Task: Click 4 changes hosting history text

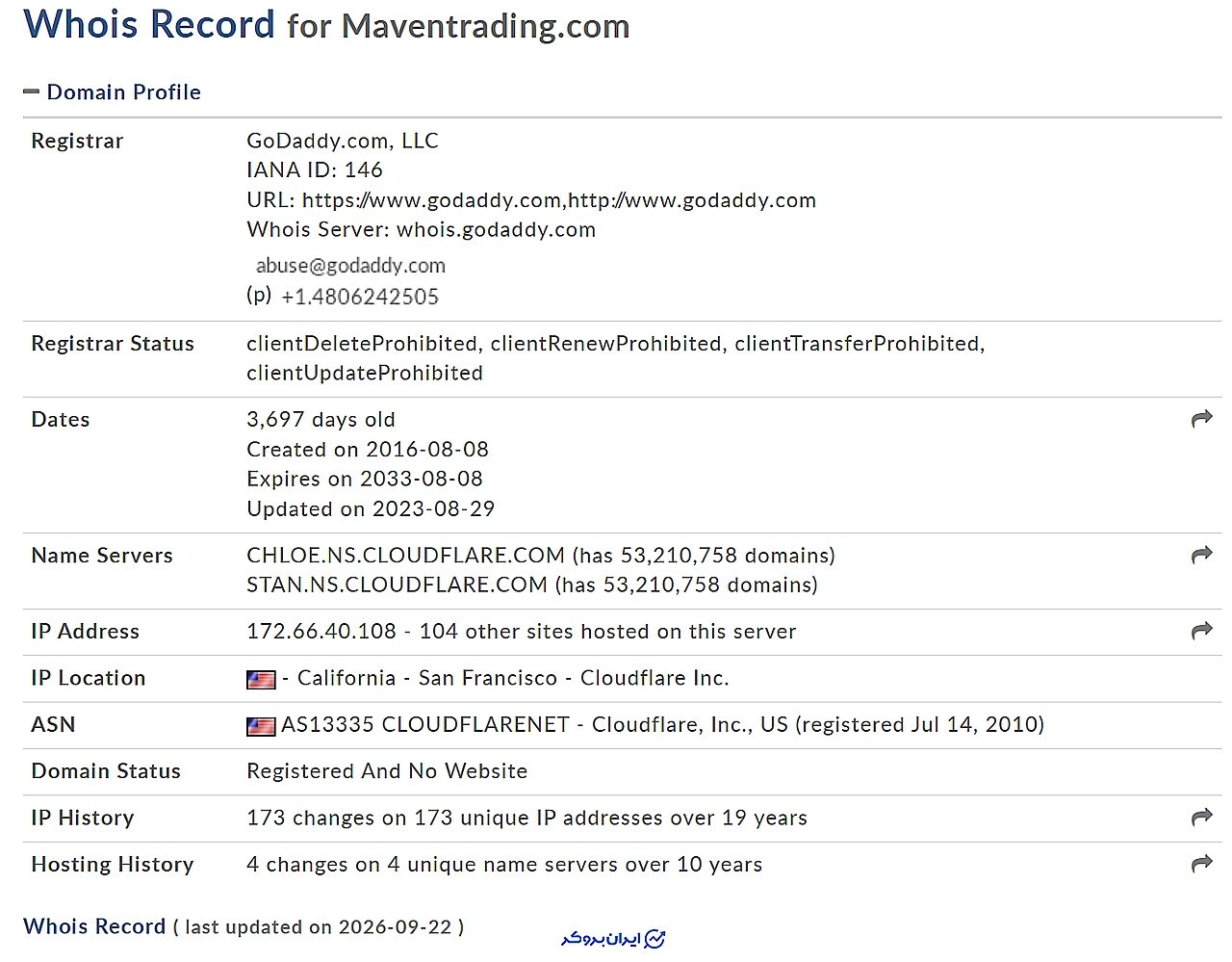Action: (504, 865)
